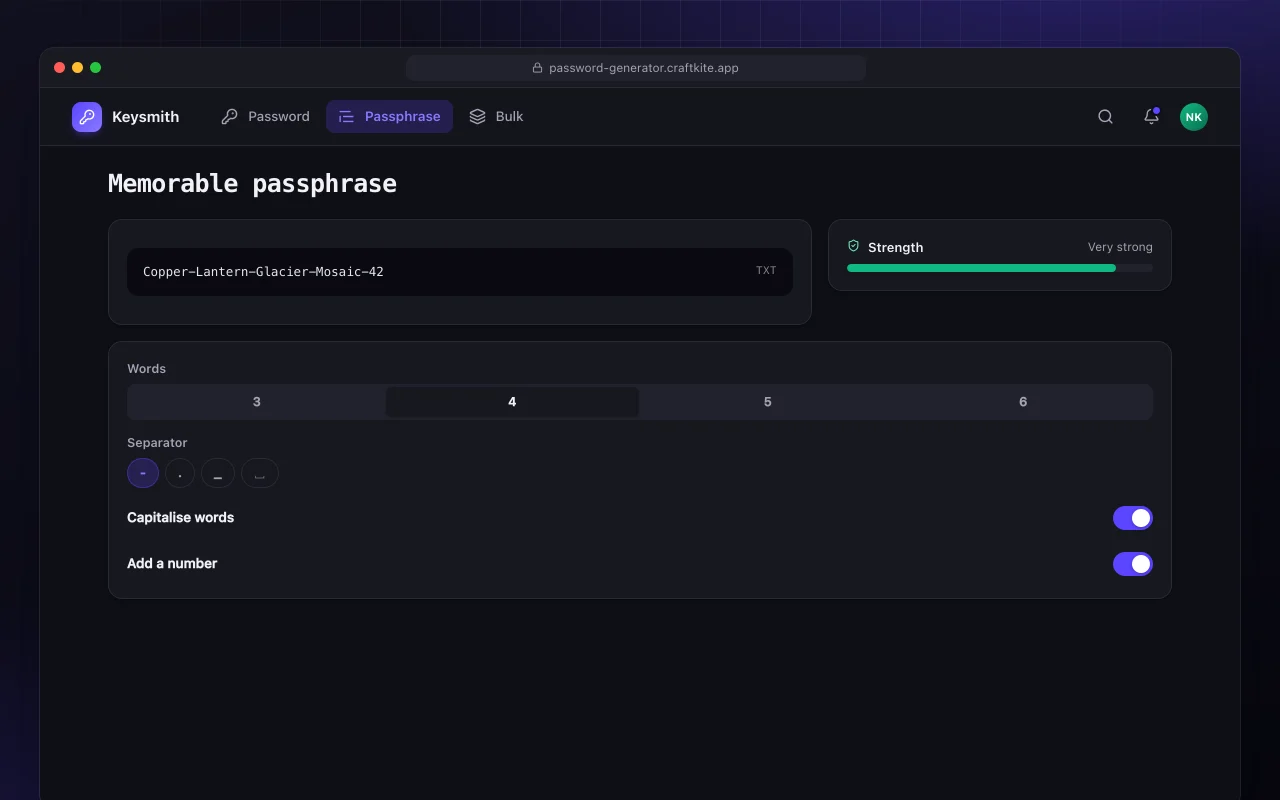Open the NK user avatar
Image resolution: width=1280 pixels, height=800 pixels.
1193,117
